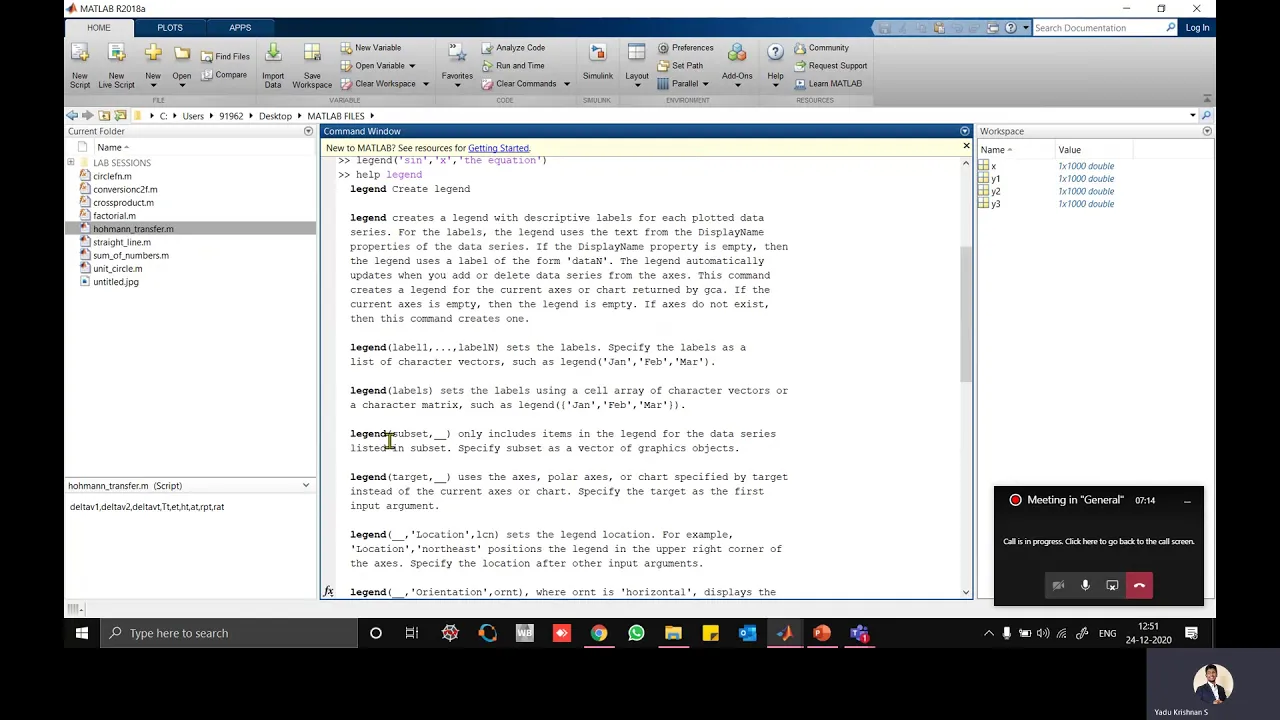Open Microsoft Teams from the taskbar
The width and height of the screenshot is (1280, 720).
[860, 633]
